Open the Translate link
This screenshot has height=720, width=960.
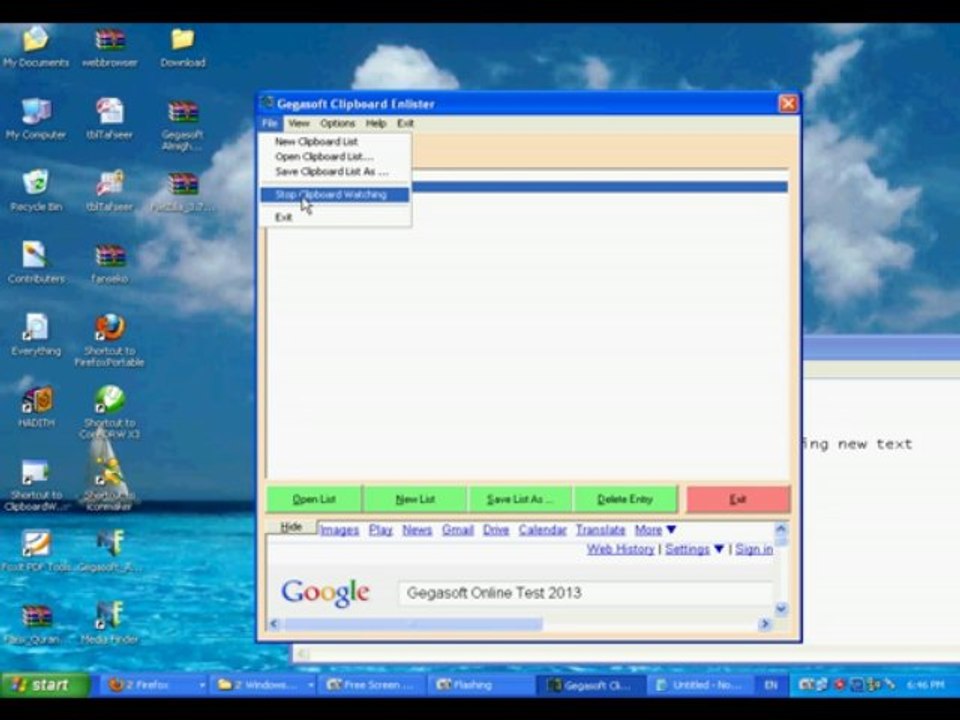tap(601, 530)
